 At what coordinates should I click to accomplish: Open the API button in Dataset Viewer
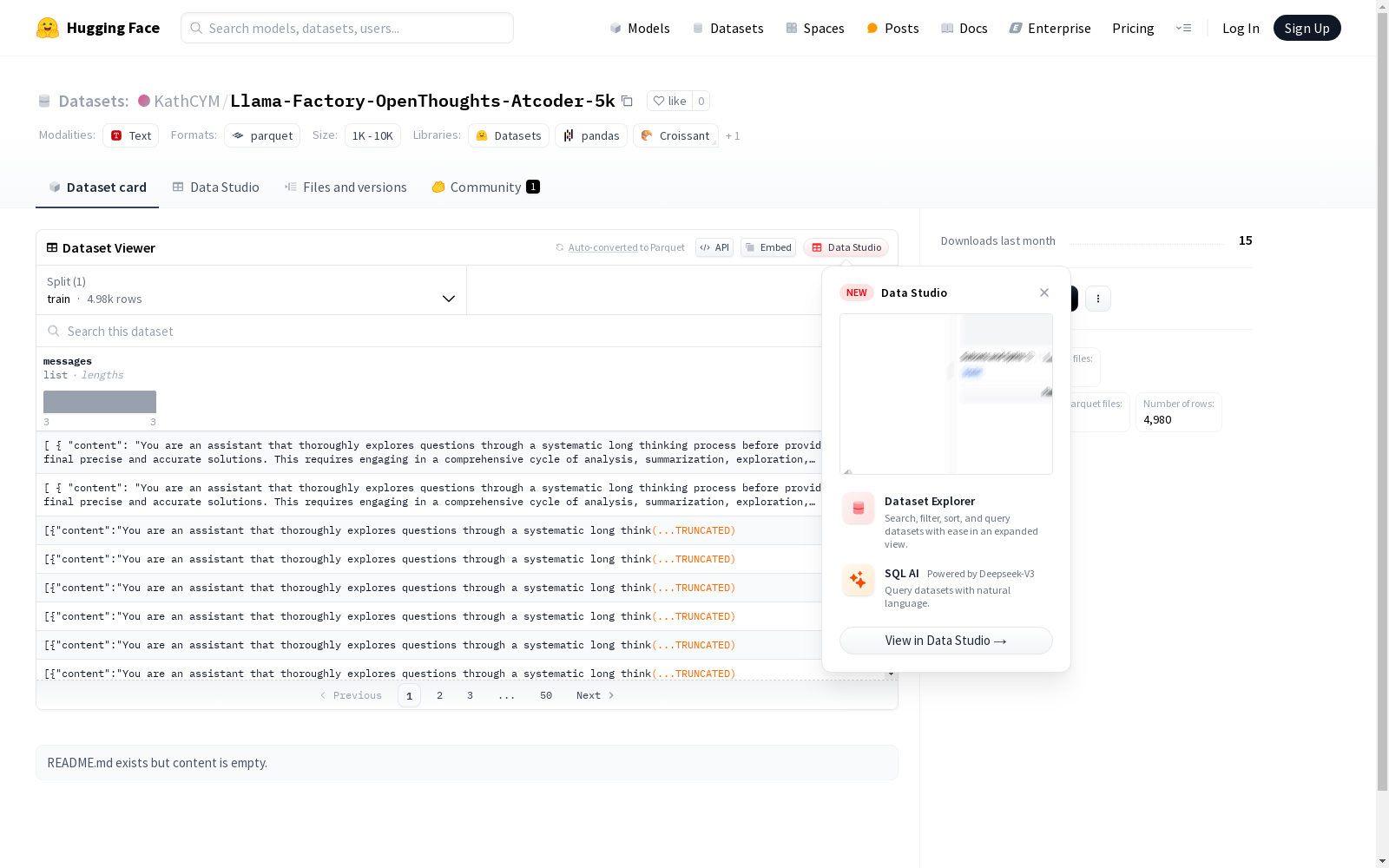[x=714, y=247]
